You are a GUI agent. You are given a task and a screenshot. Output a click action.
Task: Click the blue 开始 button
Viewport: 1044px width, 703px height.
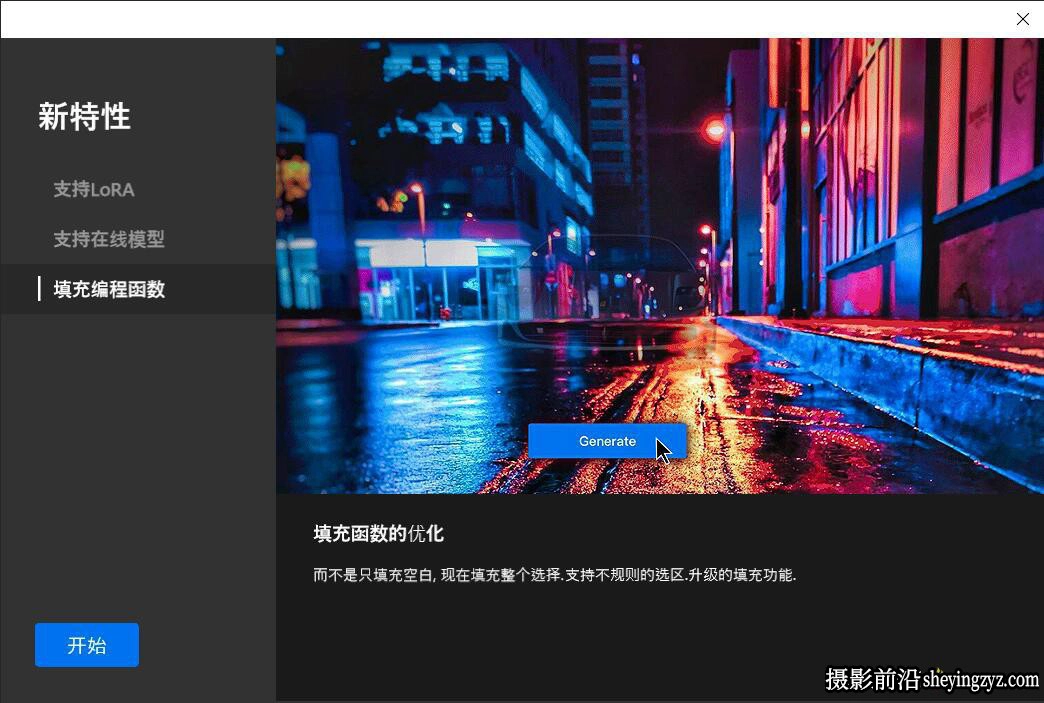87,644
